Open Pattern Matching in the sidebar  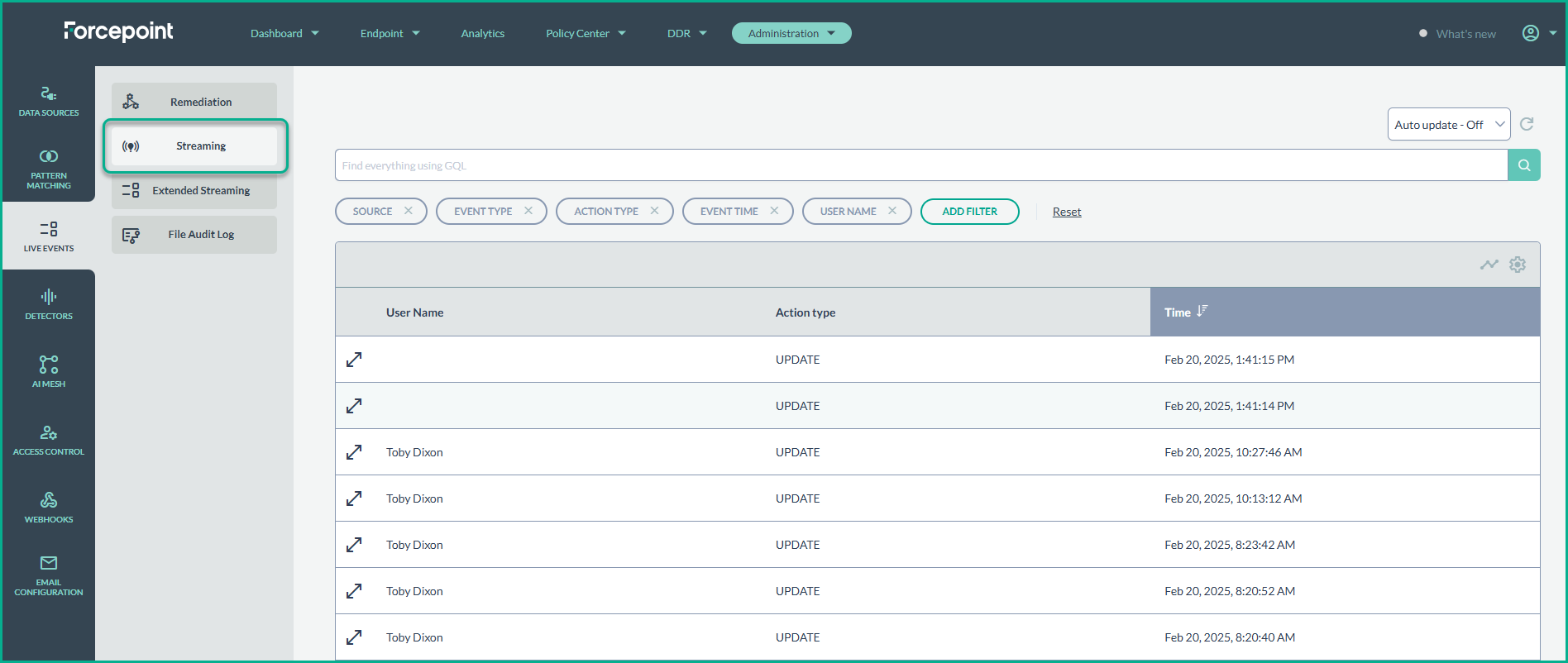(x=49, y=169)
